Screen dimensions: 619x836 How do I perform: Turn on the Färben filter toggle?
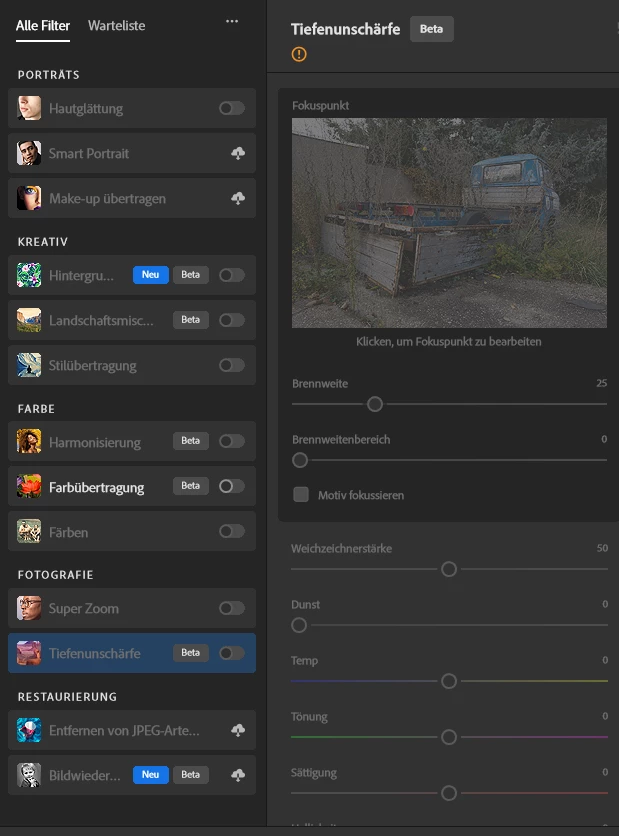tap(232, 532)
